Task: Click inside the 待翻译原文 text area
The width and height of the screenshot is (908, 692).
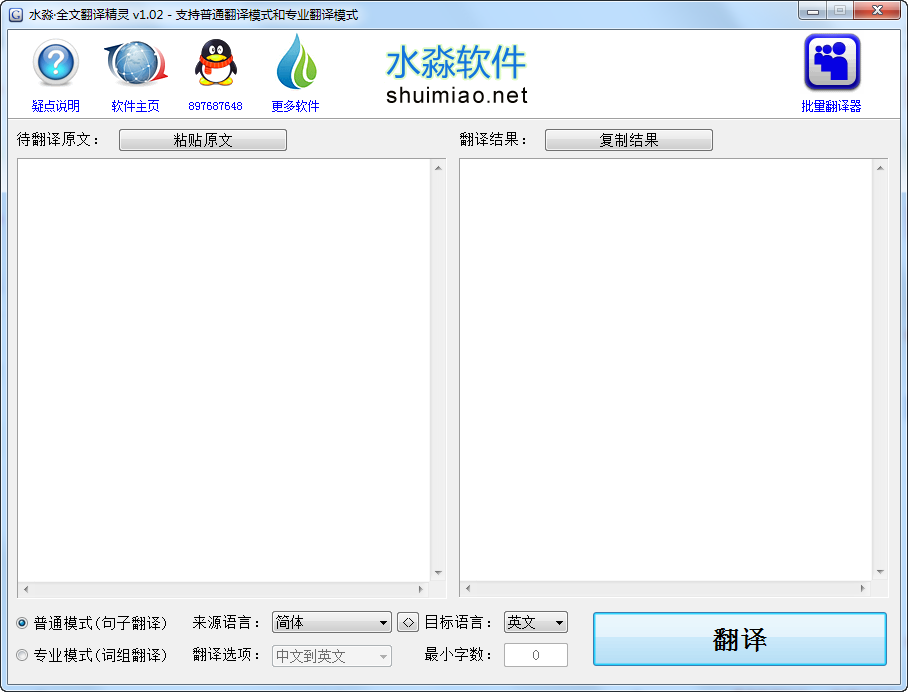Action: click(224, 369)
